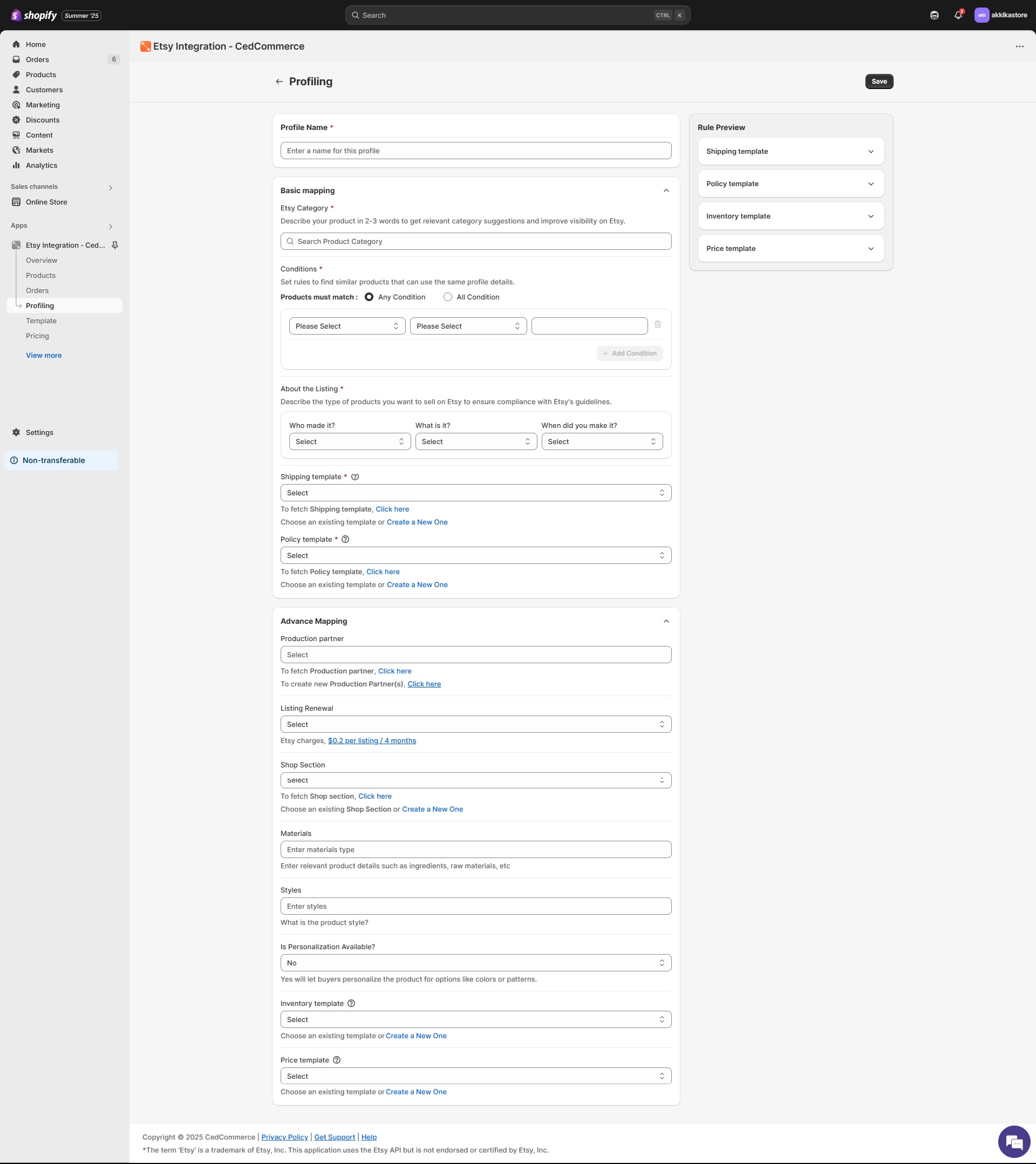Click the $0.2 per listing / 4 months link
Viewport: 1036px width, 1164px height.
point(372,741)
